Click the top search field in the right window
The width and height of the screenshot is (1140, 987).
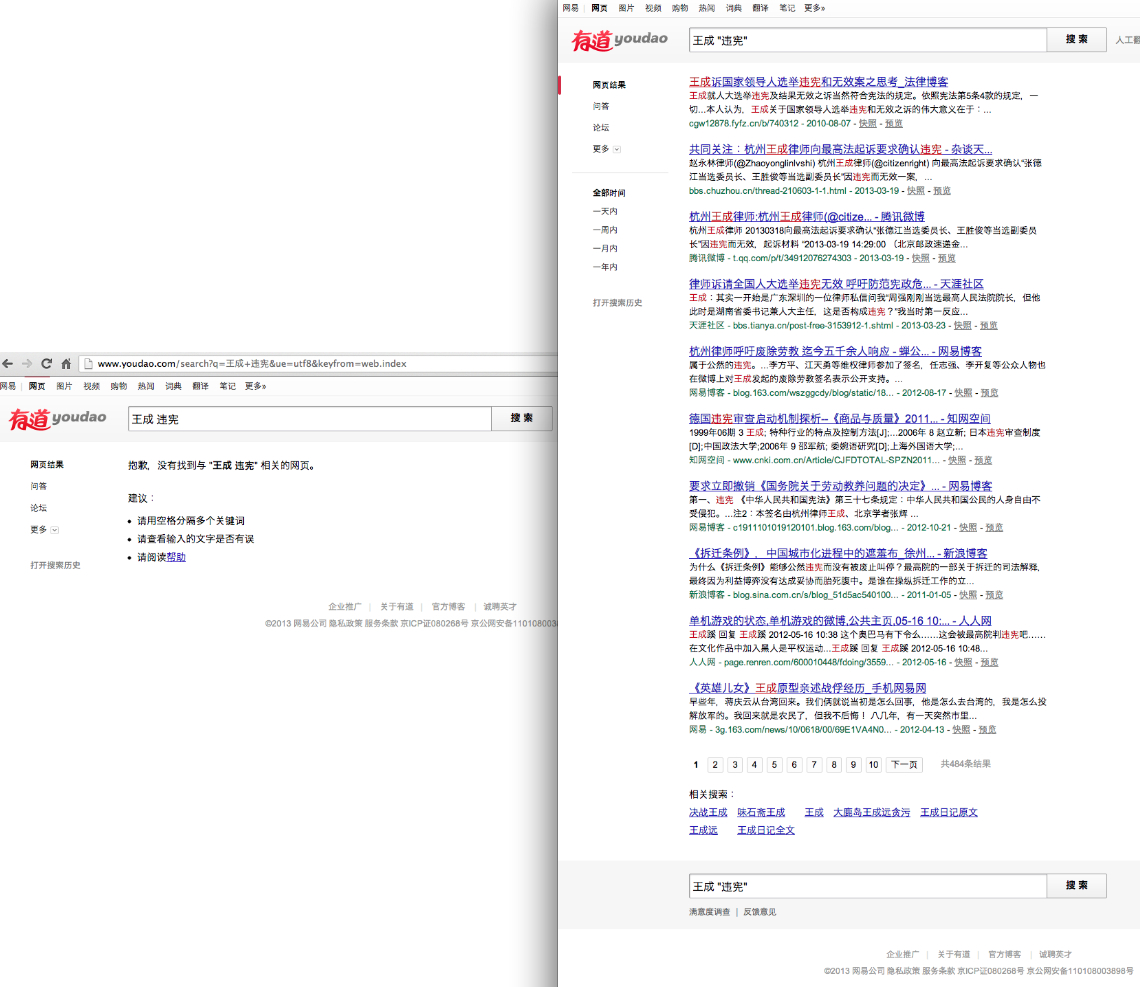pos(867,40)
